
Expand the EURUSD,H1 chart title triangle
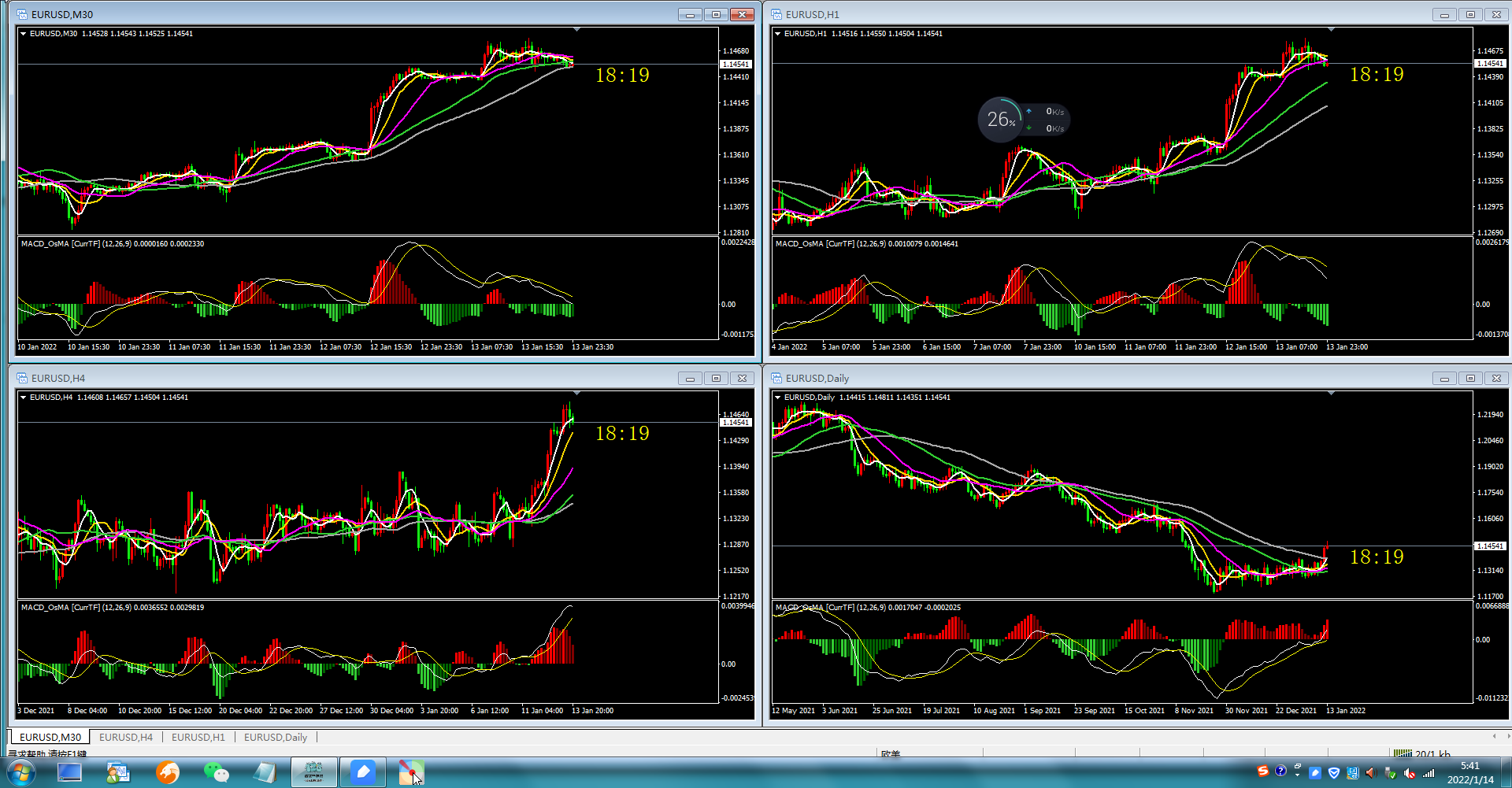click(x=778, y=34)
